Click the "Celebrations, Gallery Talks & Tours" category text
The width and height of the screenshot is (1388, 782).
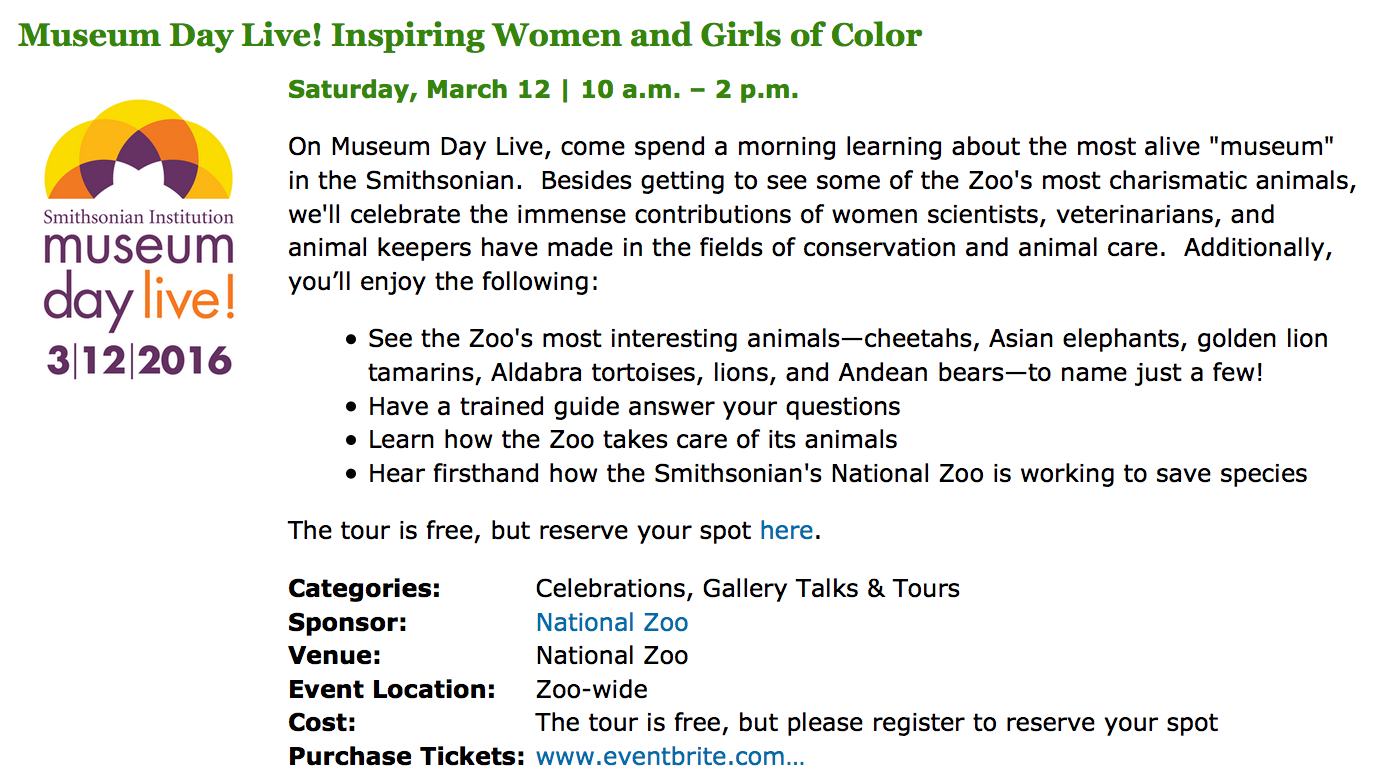point(747,589)
